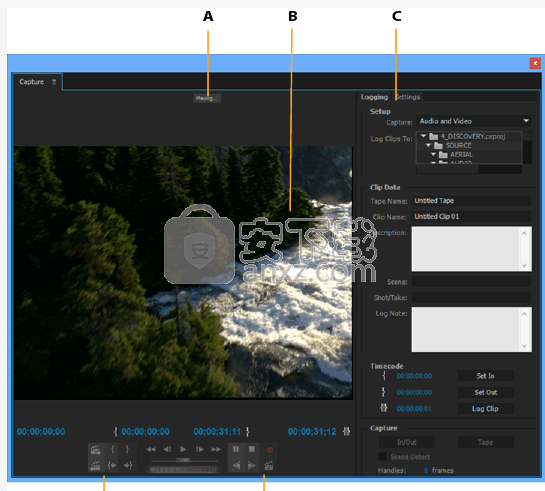The image size is (545, 491).
Task: Click the Clip Name field
Action: (471, 216)
